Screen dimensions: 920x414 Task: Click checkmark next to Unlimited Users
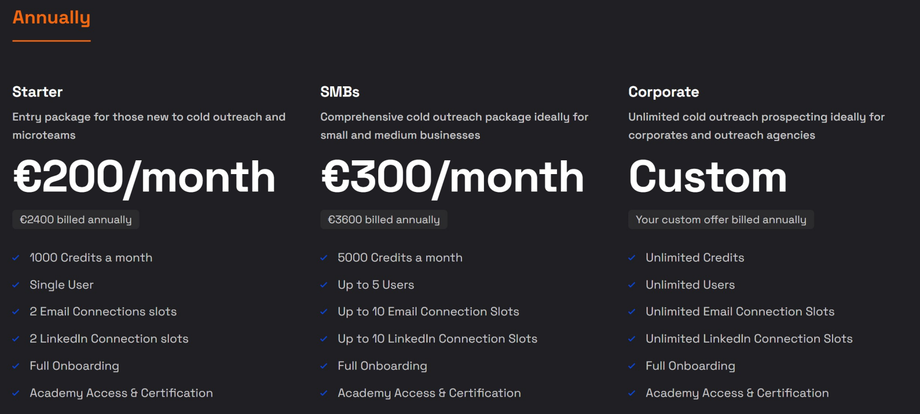click(x=632, y=285)
